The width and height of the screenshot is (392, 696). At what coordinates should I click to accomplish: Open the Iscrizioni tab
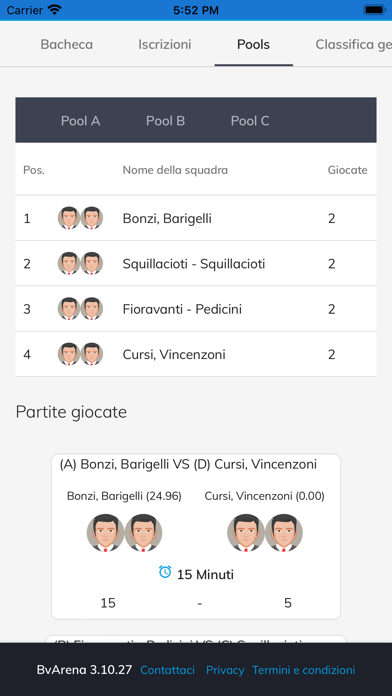point(165,44)
